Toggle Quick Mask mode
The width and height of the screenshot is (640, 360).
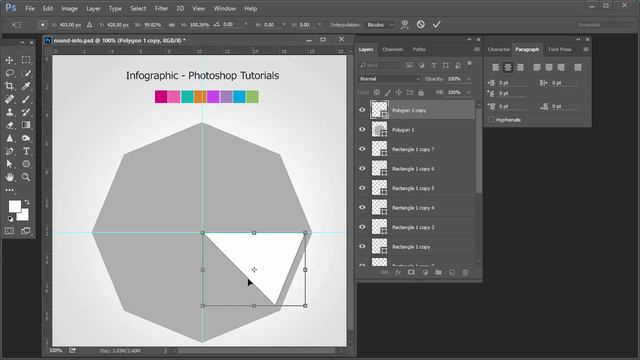point(9,231)
